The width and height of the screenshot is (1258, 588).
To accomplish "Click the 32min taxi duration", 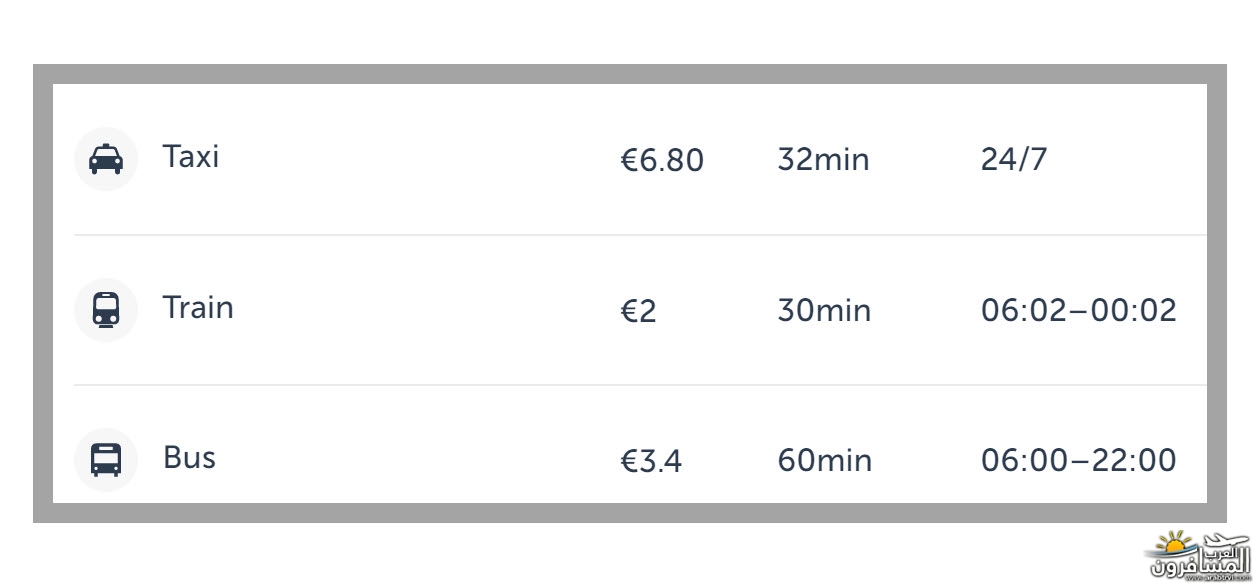I will pos(823,159).
